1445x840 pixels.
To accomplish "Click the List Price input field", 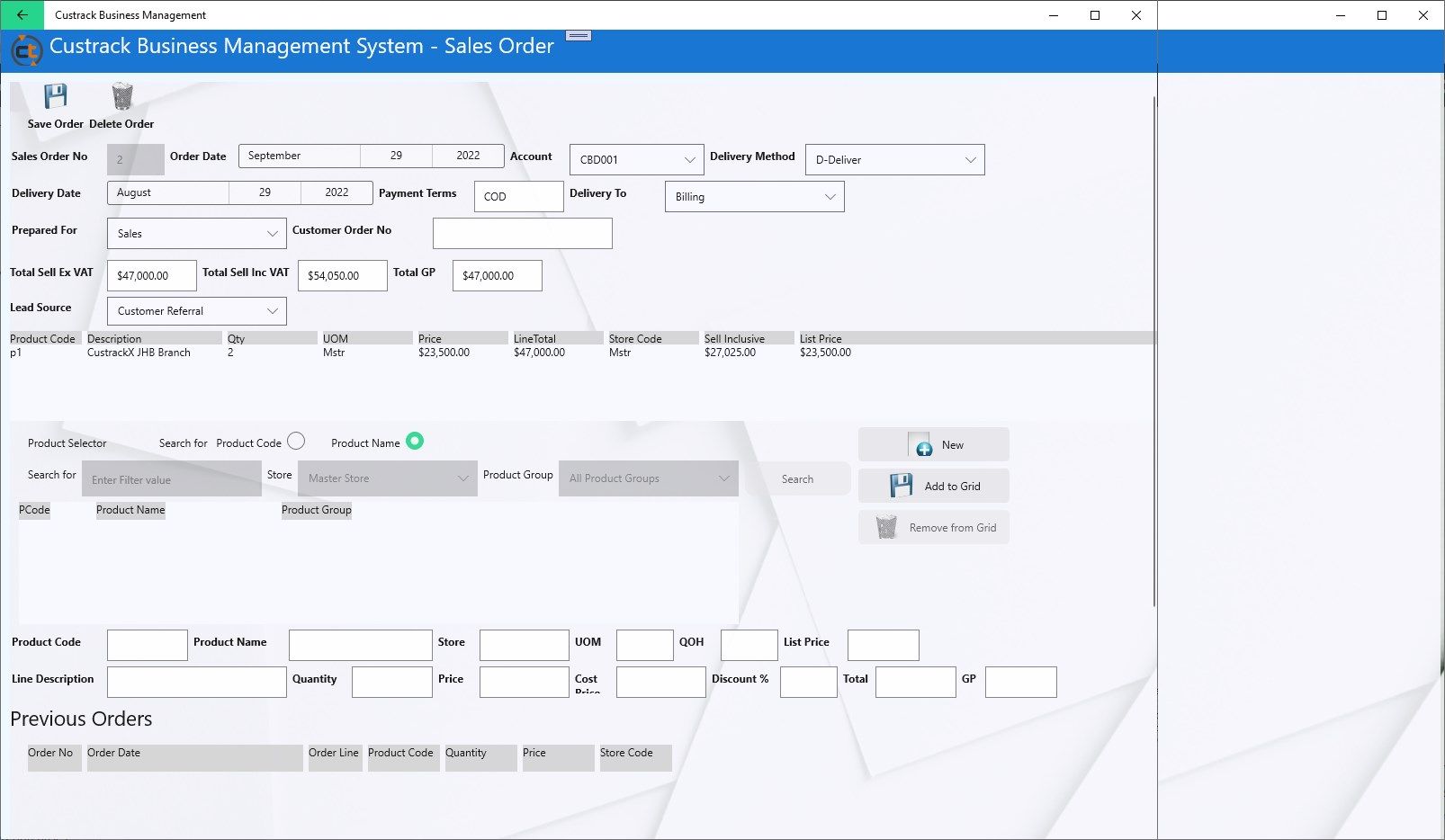I will [884, 645].
